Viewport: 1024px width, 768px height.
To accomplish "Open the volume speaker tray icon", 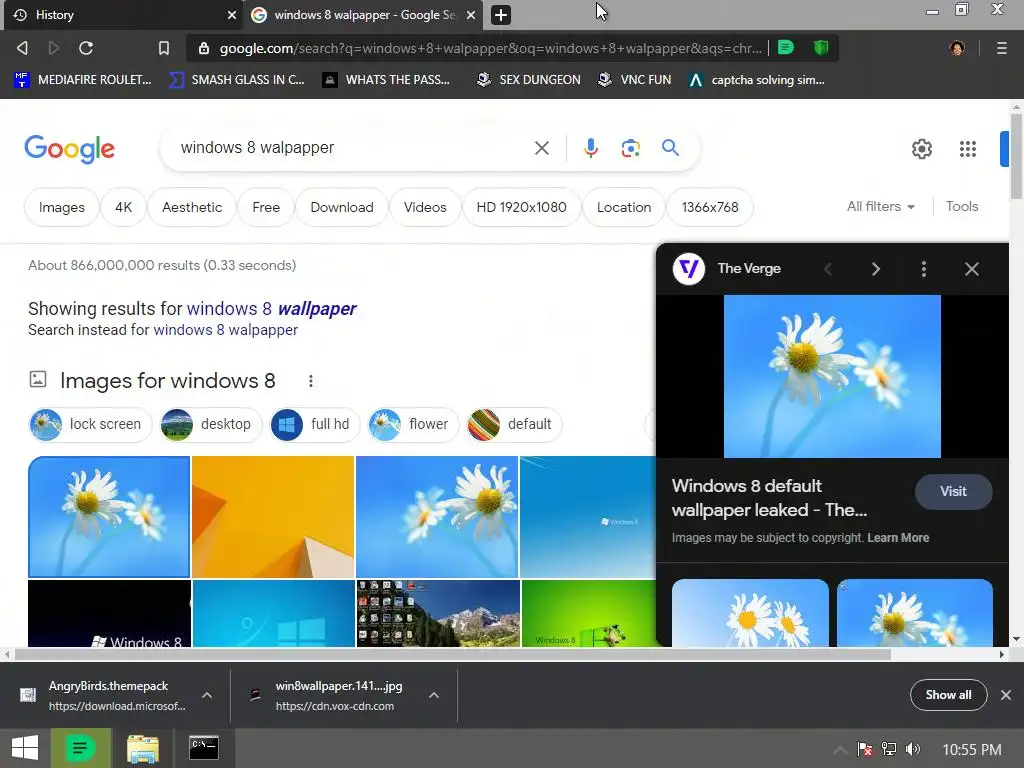I will [x=913, y=749].
